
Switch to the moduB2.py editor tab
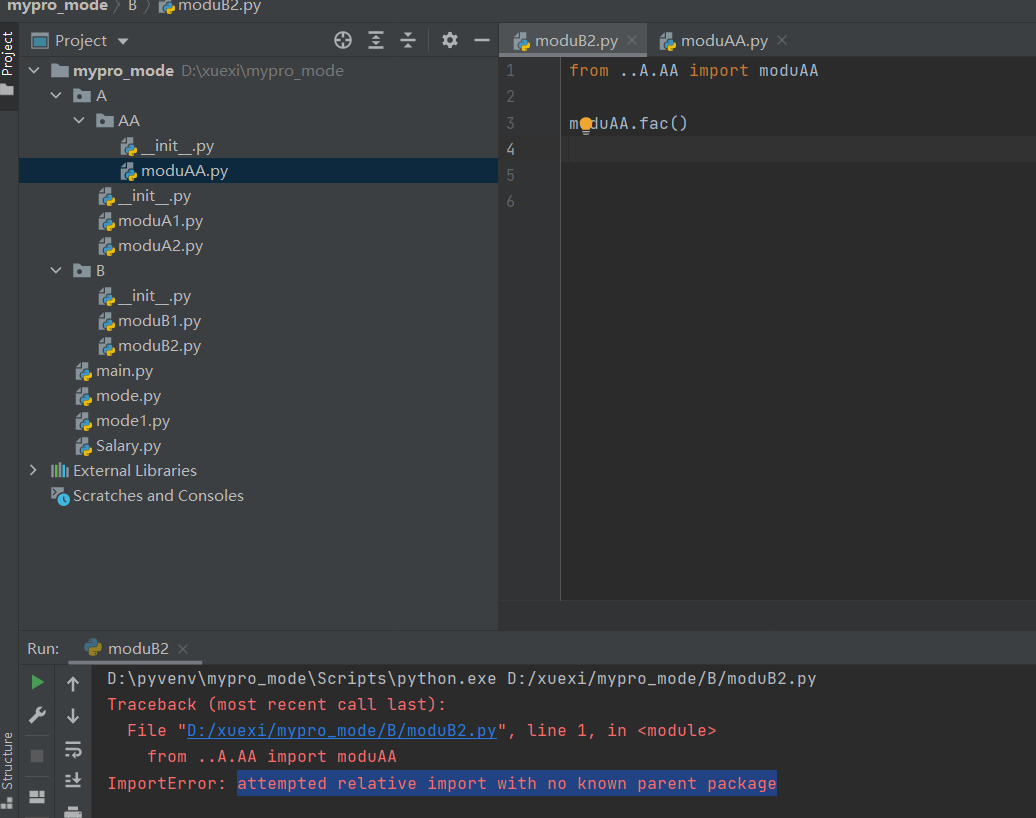pyautogui.click(x=575, y=41)
